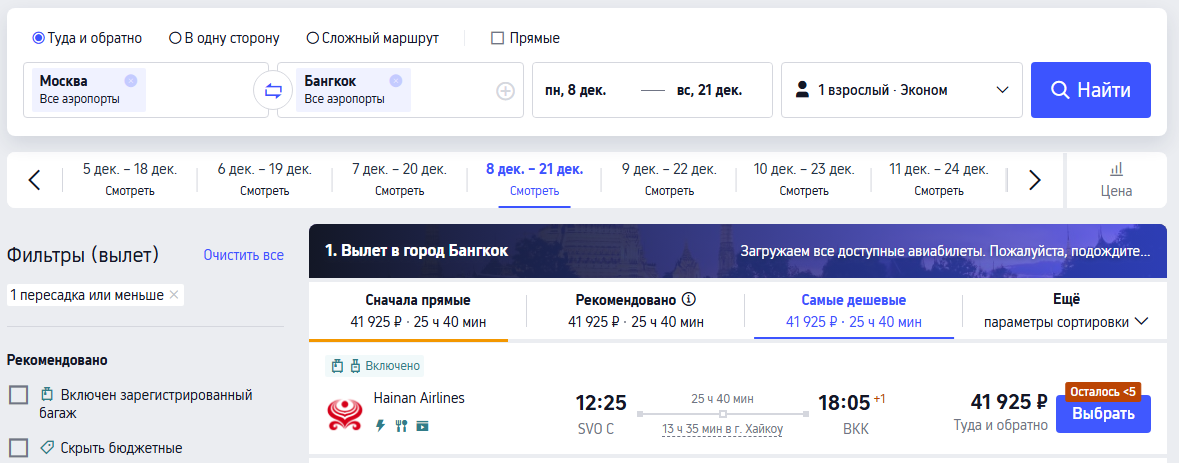Enable the 'Прямые' direct flights checkbox
The height and width of the screenshot is (463, 1179).
pyautogui.click(x=497, y=38)
